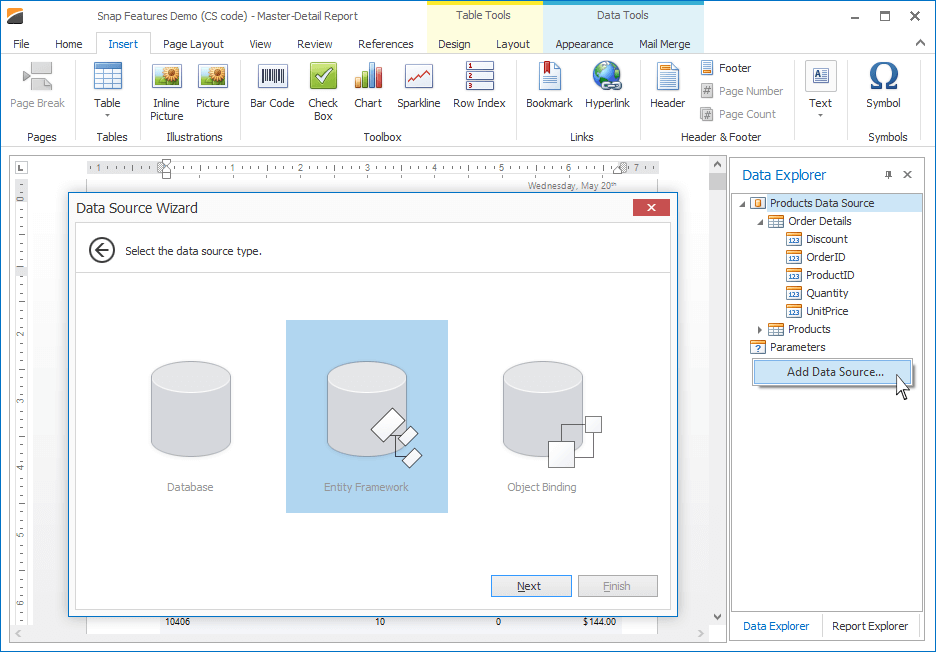Click the Bookmark icon
Image resolution: width=936 pixels, height=652 pixels.
(549, 85)
